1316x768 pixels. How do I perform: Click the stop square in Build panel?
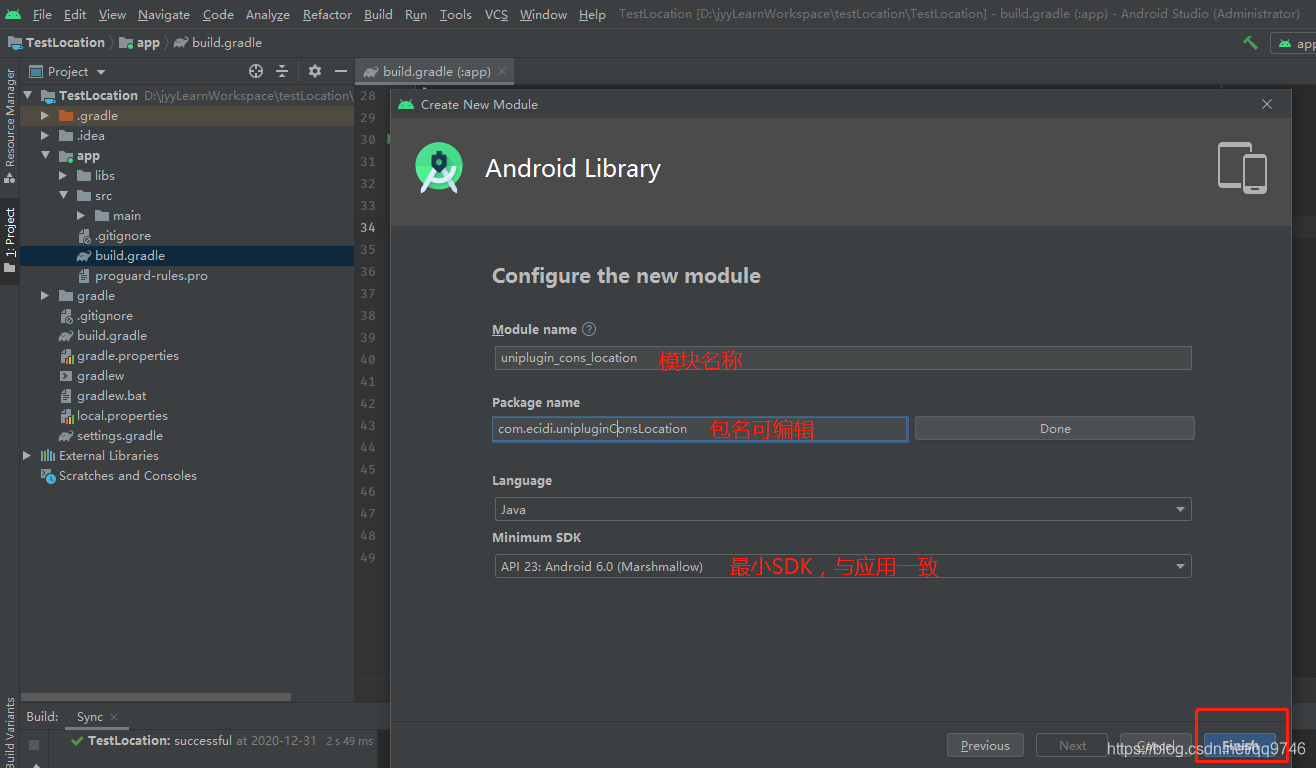[x=34, y=745]
